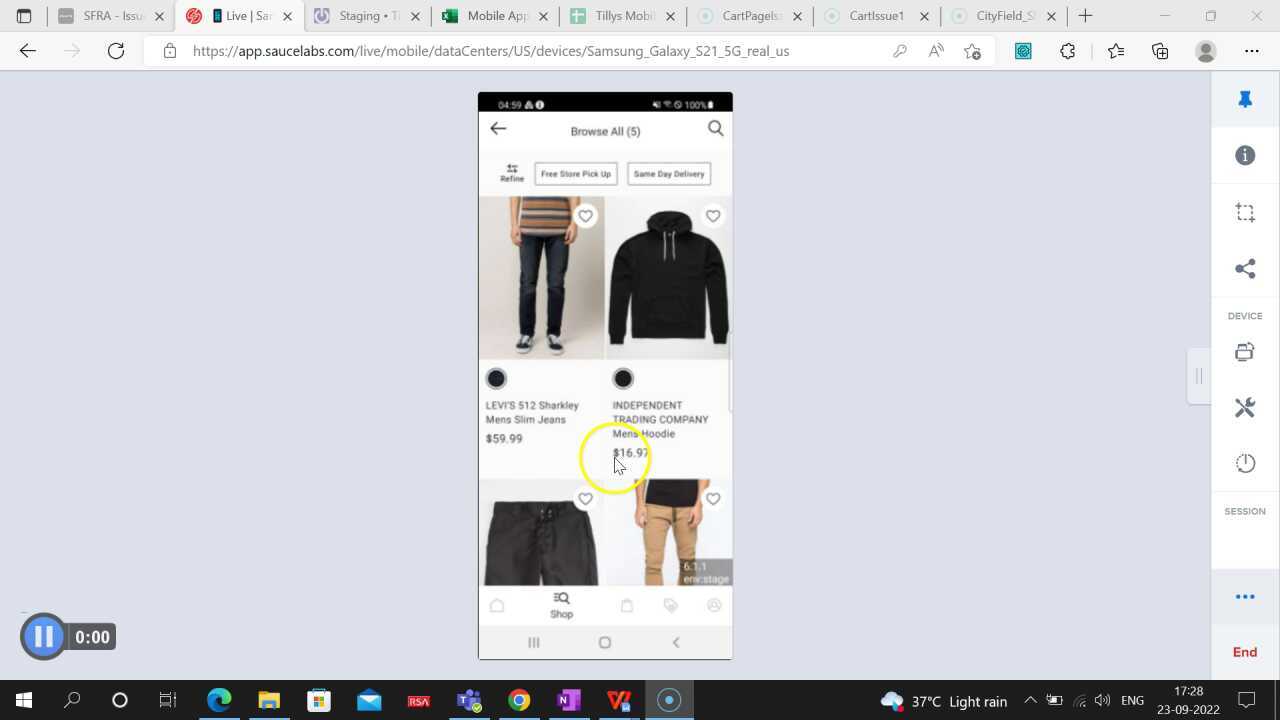
Task: Open the account profile tab in app
Action: (714, 605)
